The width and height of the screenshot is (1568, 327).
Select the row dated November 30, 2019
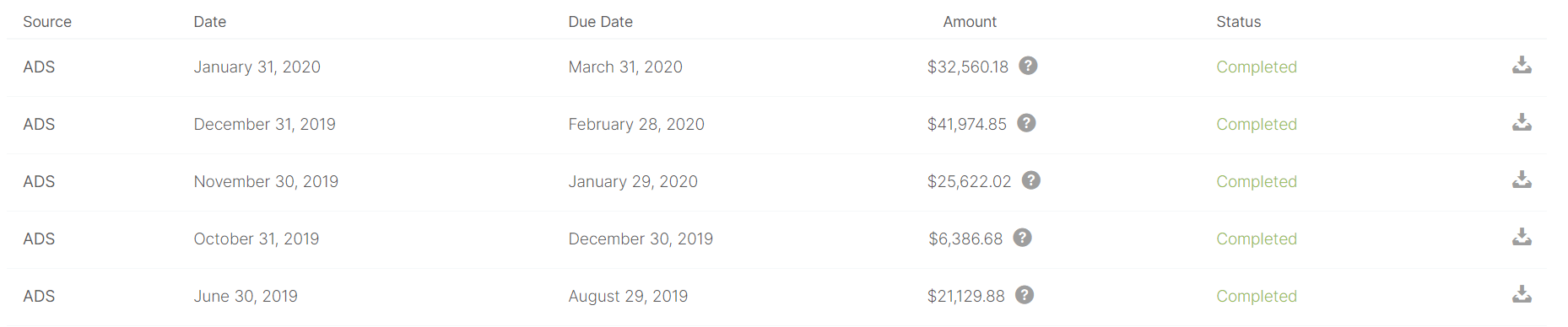coord(776,182)
